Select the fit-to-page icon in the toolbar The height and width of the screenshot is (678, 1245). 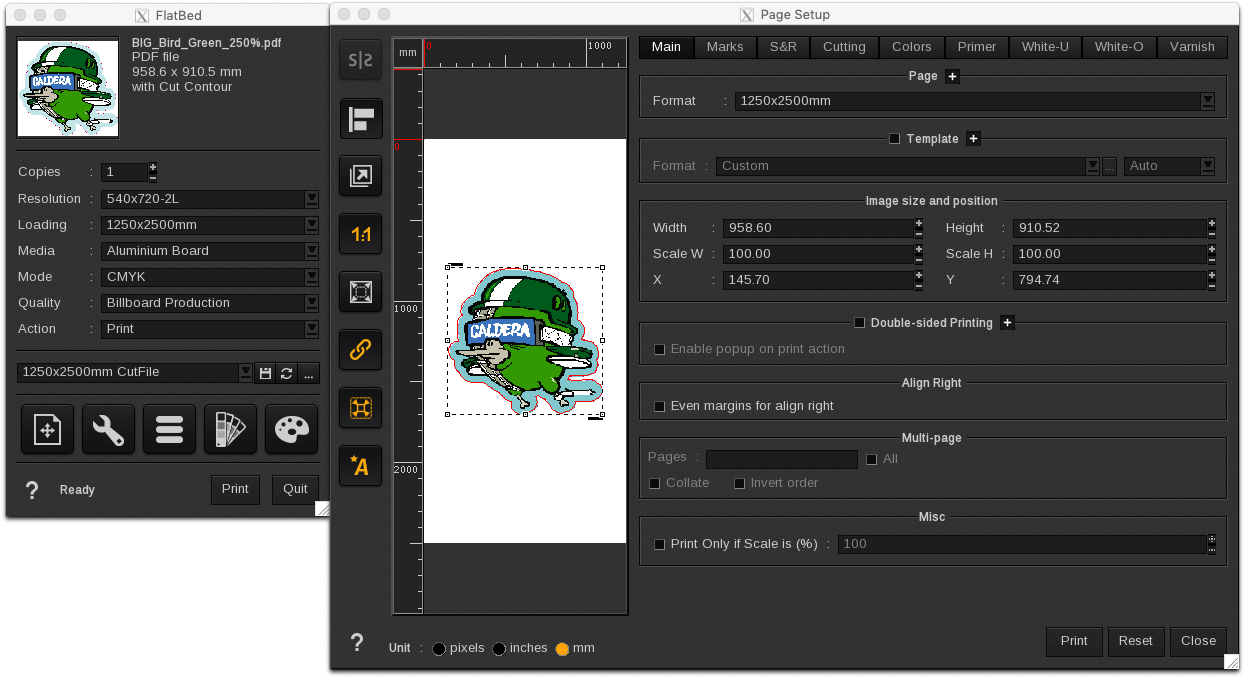pos(360,291)
